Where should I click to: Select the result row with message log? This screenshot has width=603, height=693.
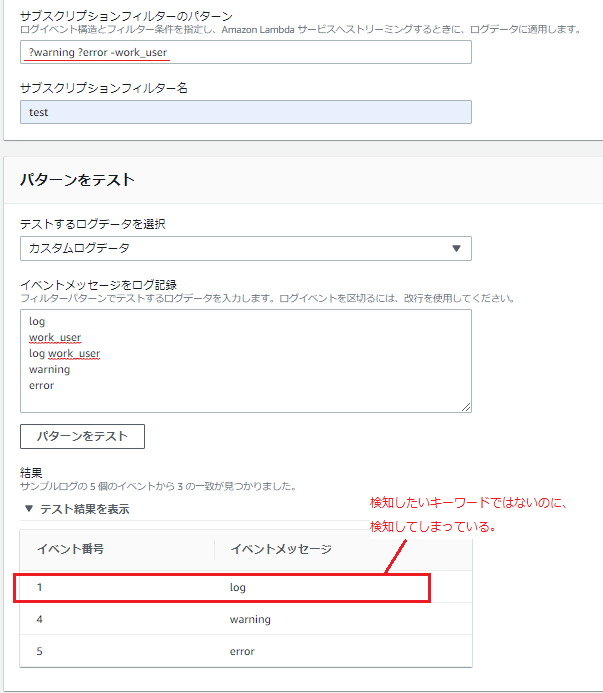click(246, 587)
